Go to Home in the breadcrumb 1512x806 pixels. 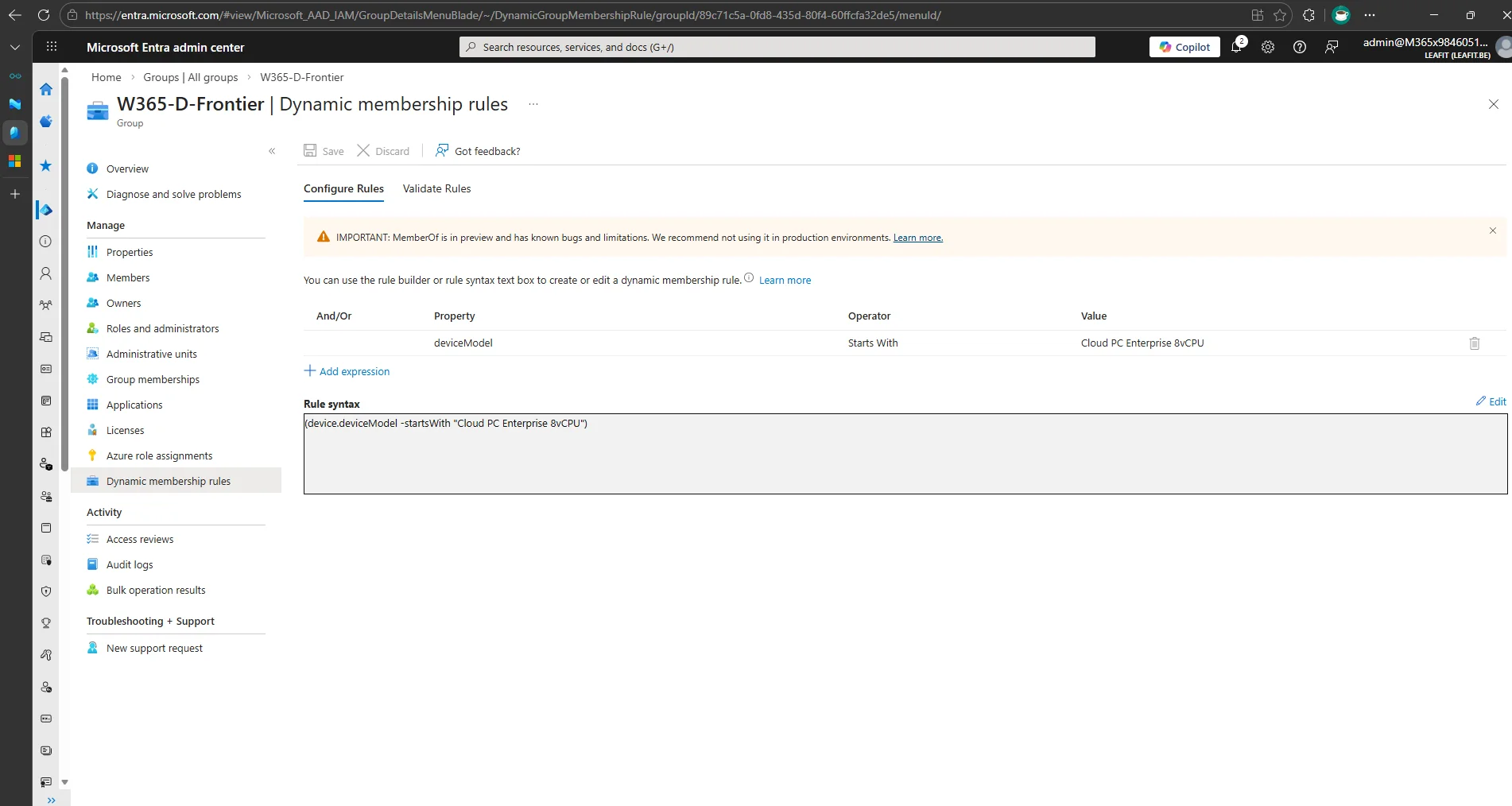pyautogui.click(x=106, y=77)
